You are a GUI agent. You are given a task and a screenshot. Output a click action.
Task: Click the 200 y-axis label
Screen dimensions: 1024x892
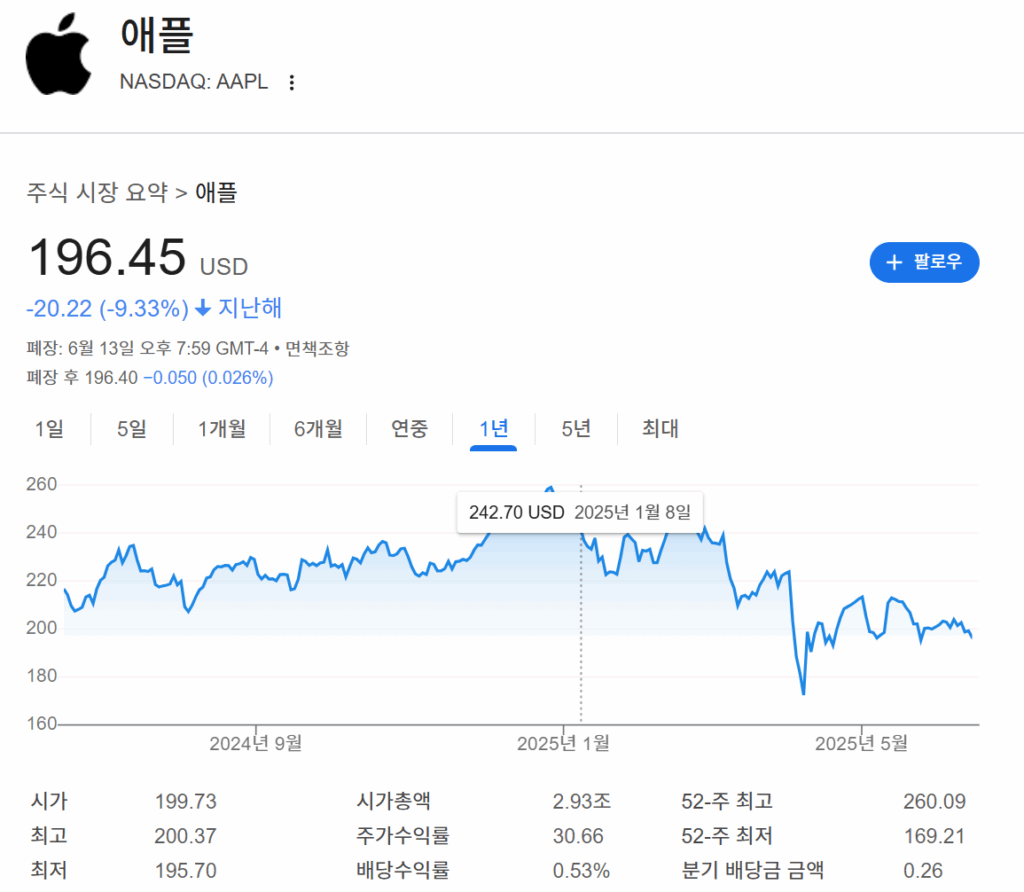point(41,628)
